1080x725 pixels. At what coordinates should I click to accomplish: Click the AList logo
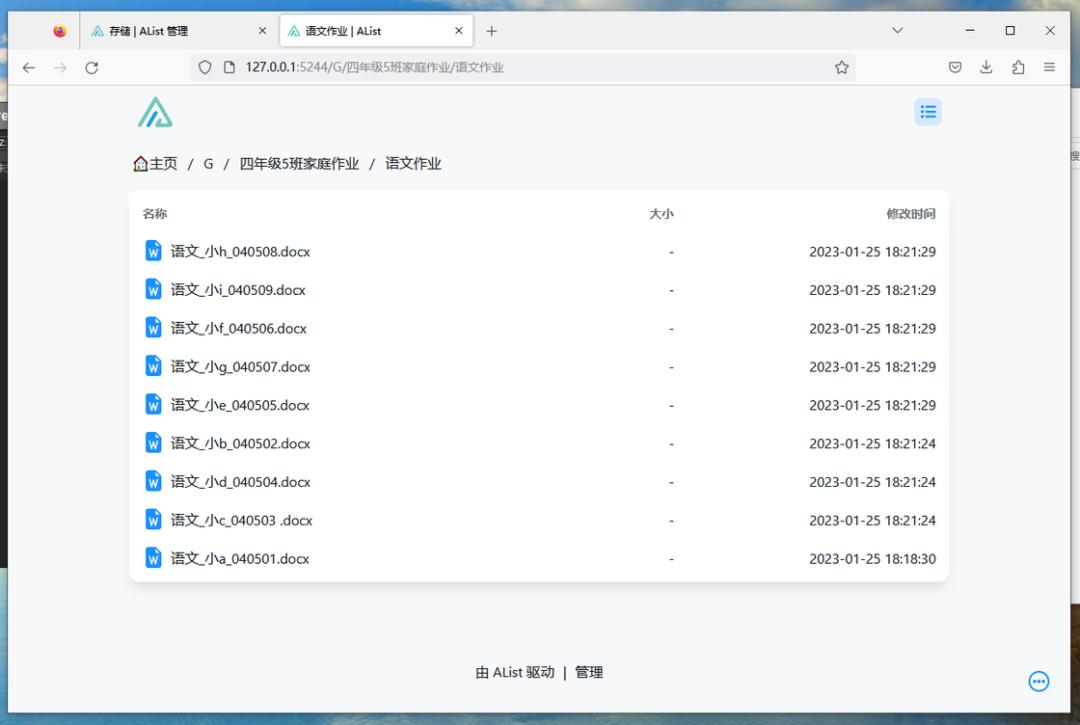155,112
